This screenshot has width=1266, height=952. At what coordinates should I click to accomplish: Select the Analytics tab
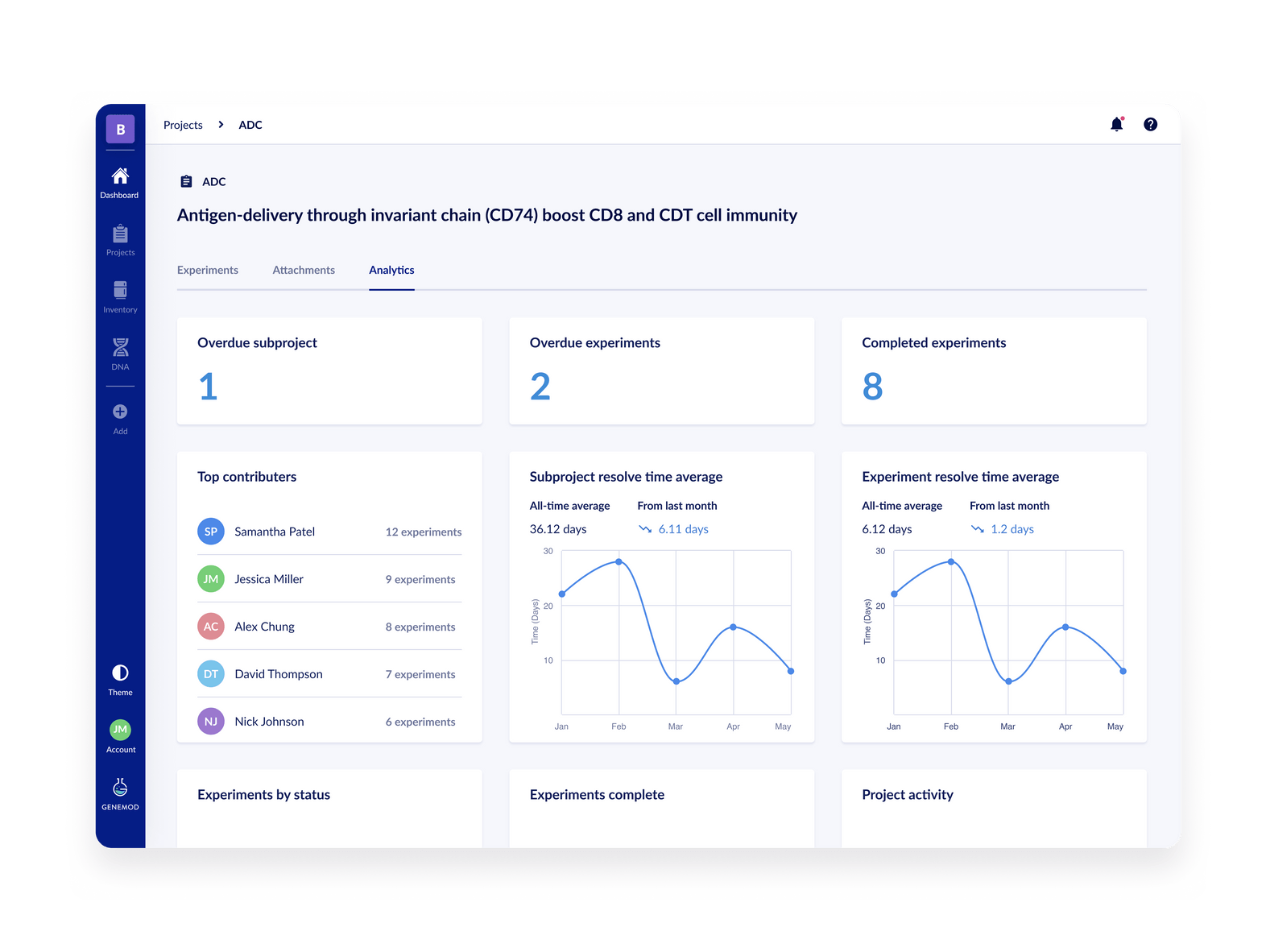click(391, 270)
